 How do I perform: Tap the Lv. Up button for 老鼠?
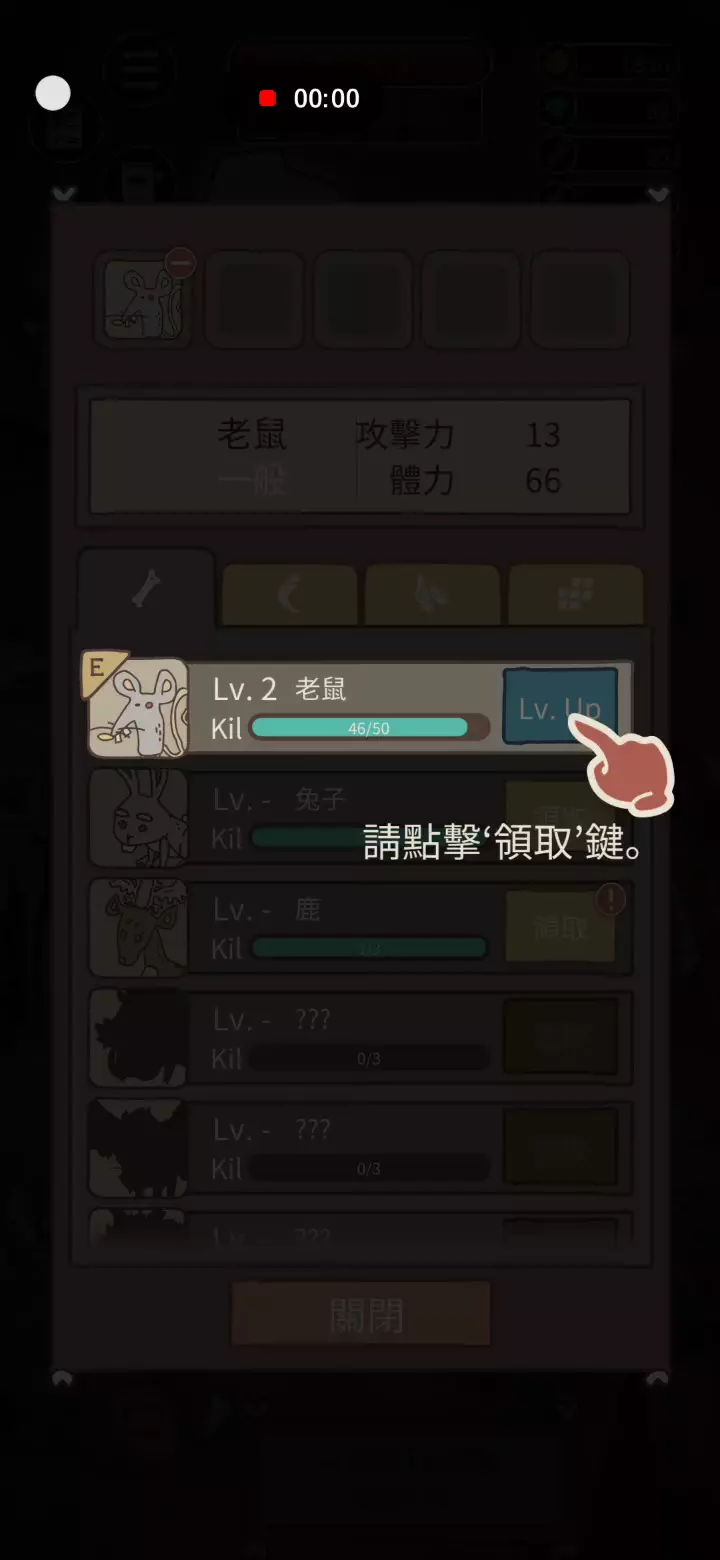(560, 707)
